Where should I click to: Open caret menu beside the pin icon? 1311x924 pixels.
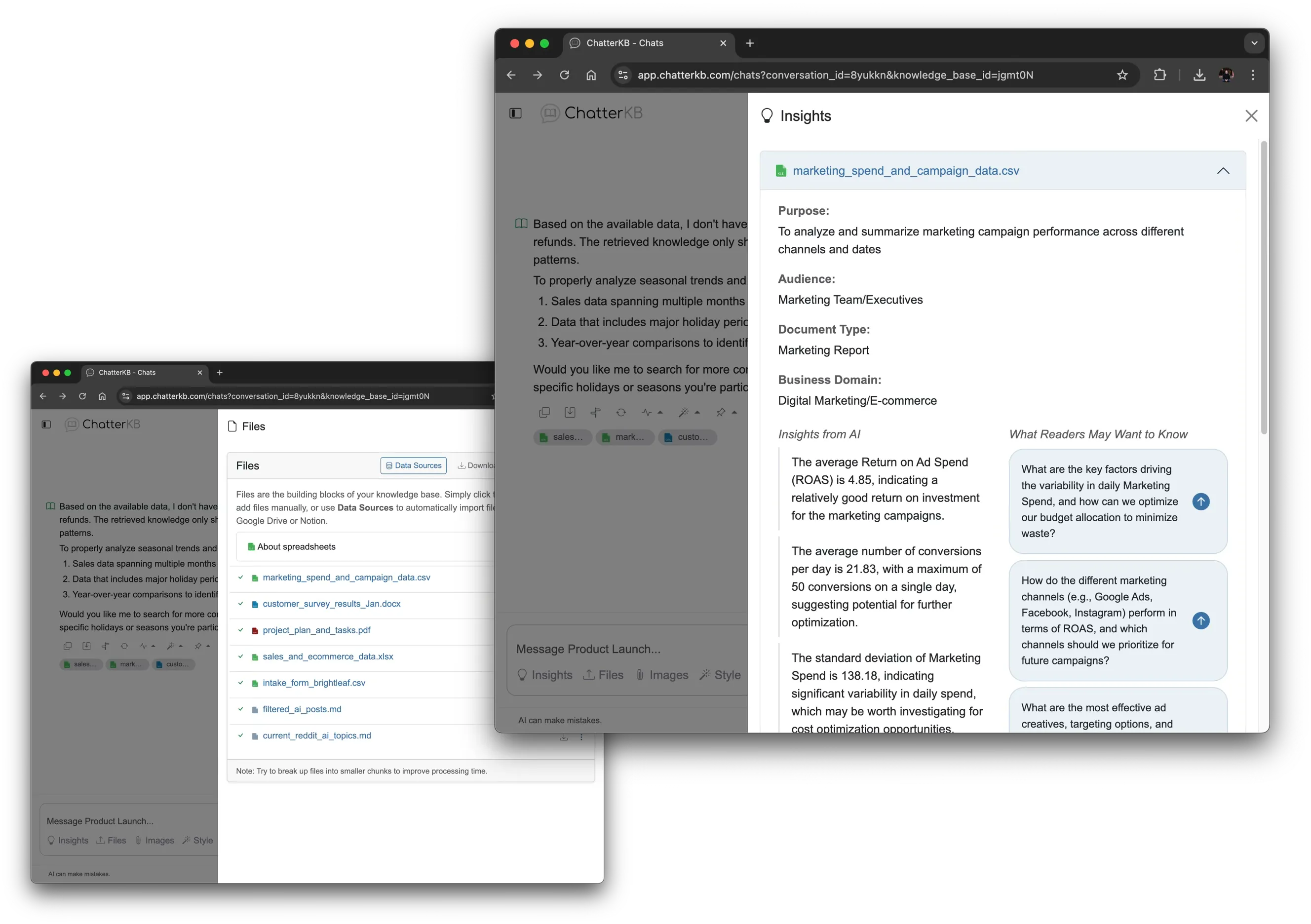pos(734,412)
